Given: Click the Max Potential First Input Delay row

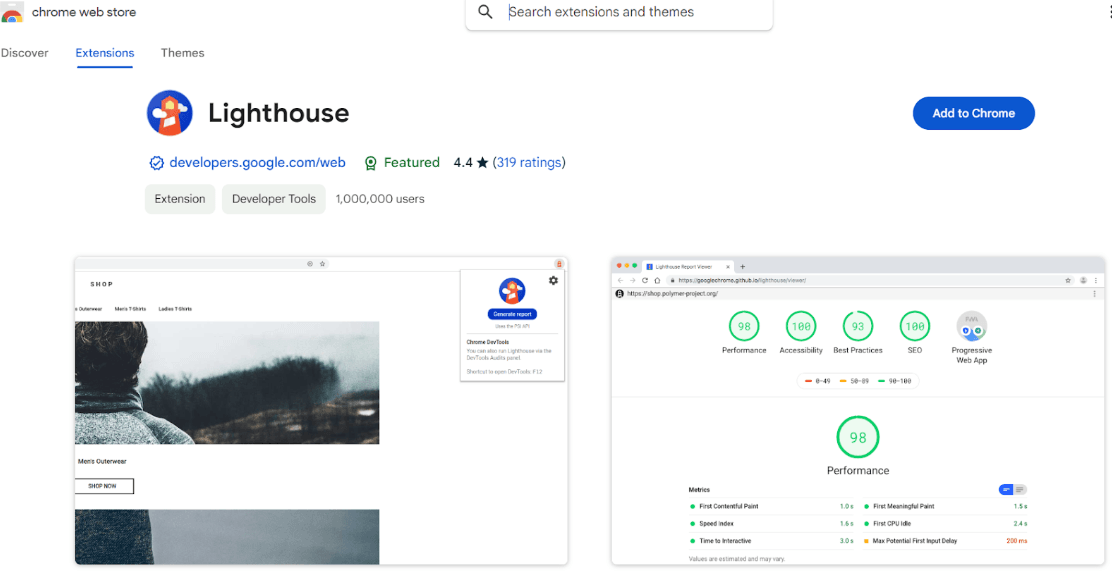Looking at the screenshot, I should (945, 541).
